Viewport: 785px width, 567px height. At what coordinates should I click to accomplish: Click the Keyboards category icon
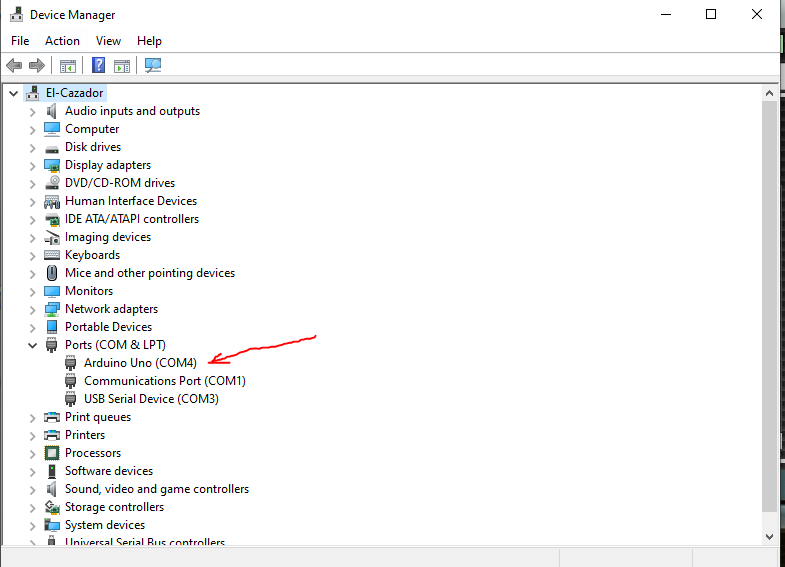click(x=52, y=255)
